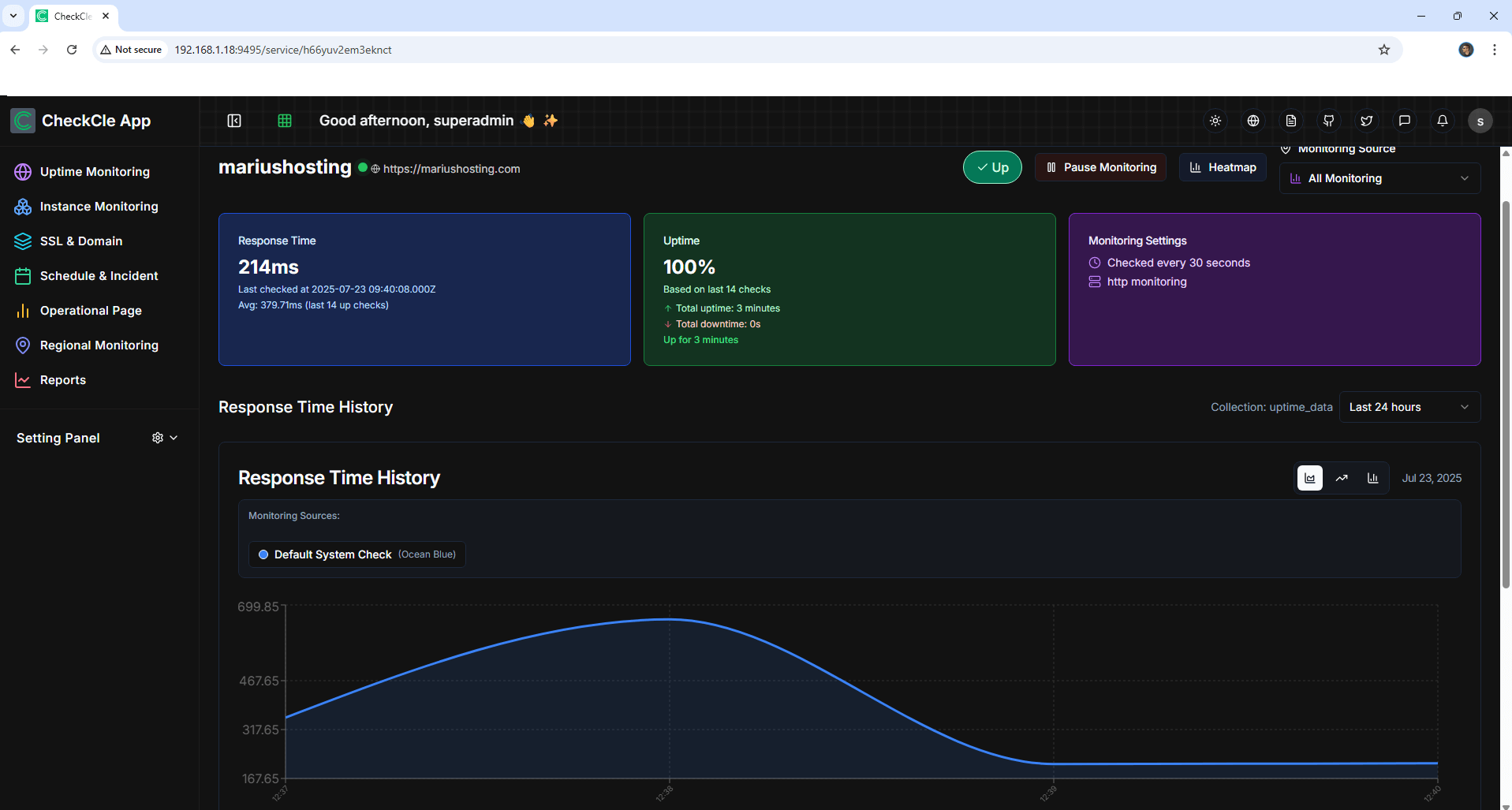Open Schedule & Incident in sidebar
Image resolution: width=1512 pixels, height=810 pixels.
coord(99,276)
